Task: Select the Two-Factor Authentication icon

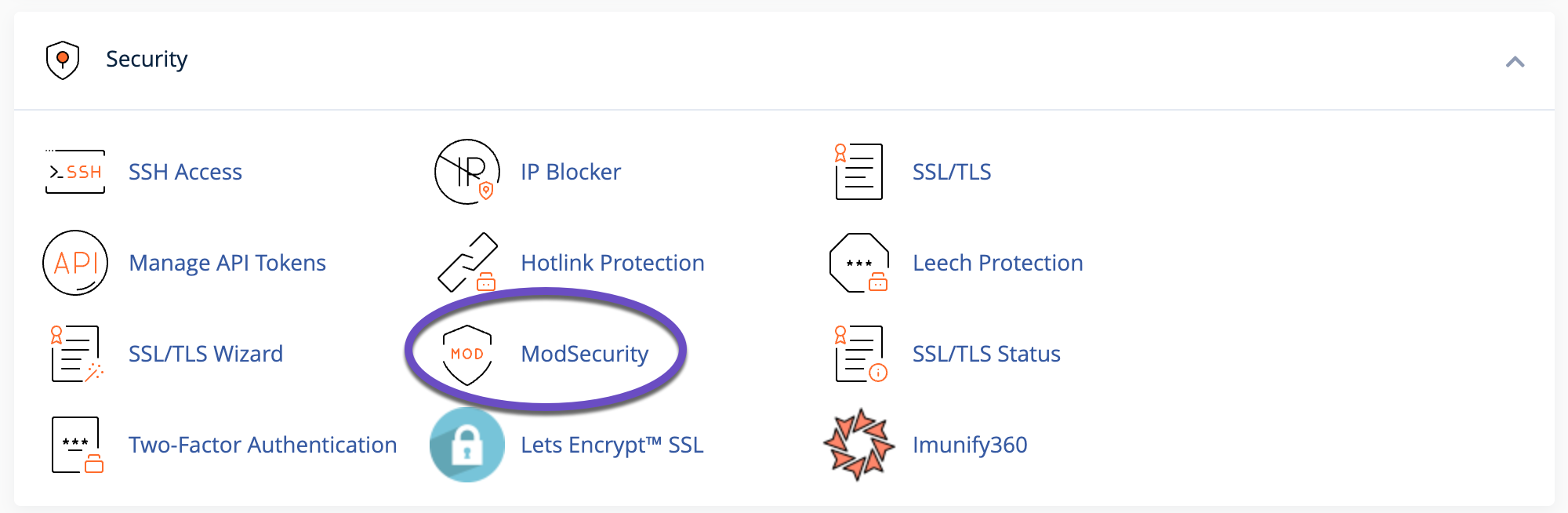Action: [74, 445]
